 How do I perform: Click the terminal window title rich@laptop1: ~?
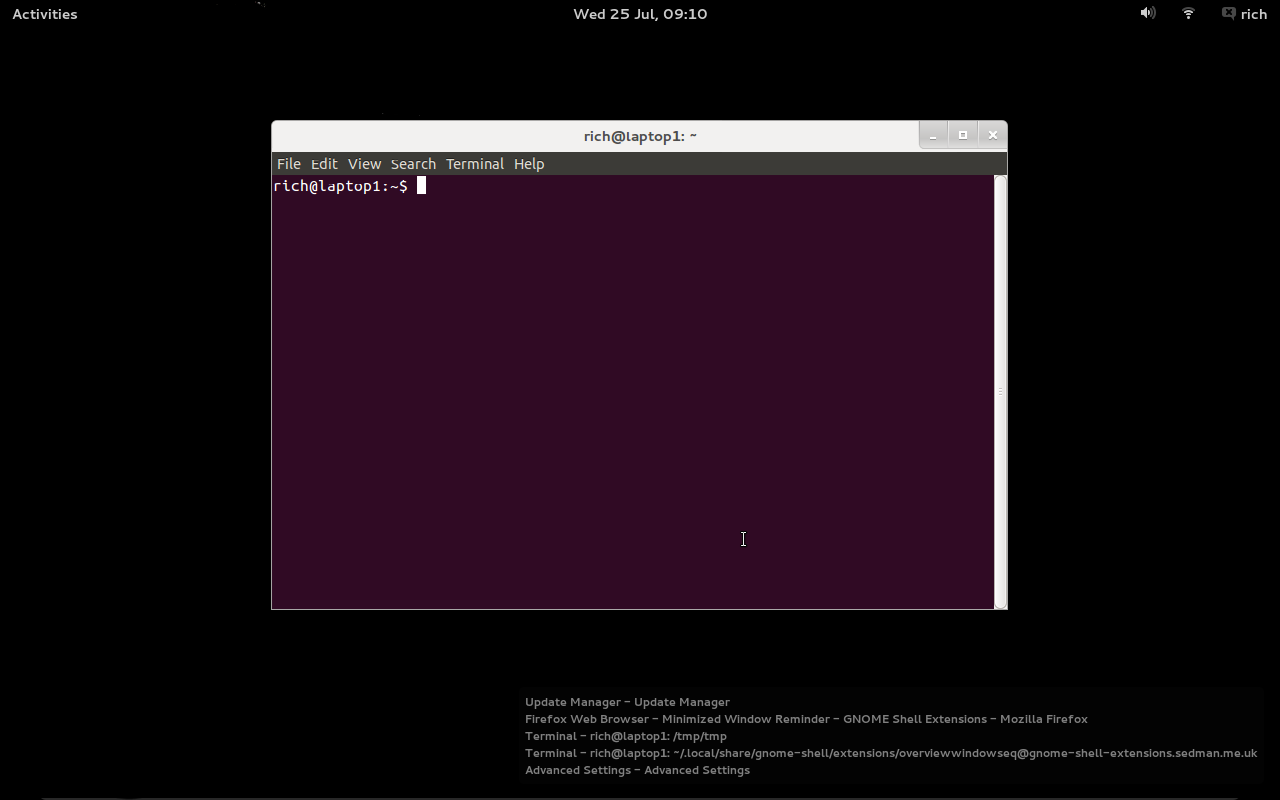coord(640,136)
